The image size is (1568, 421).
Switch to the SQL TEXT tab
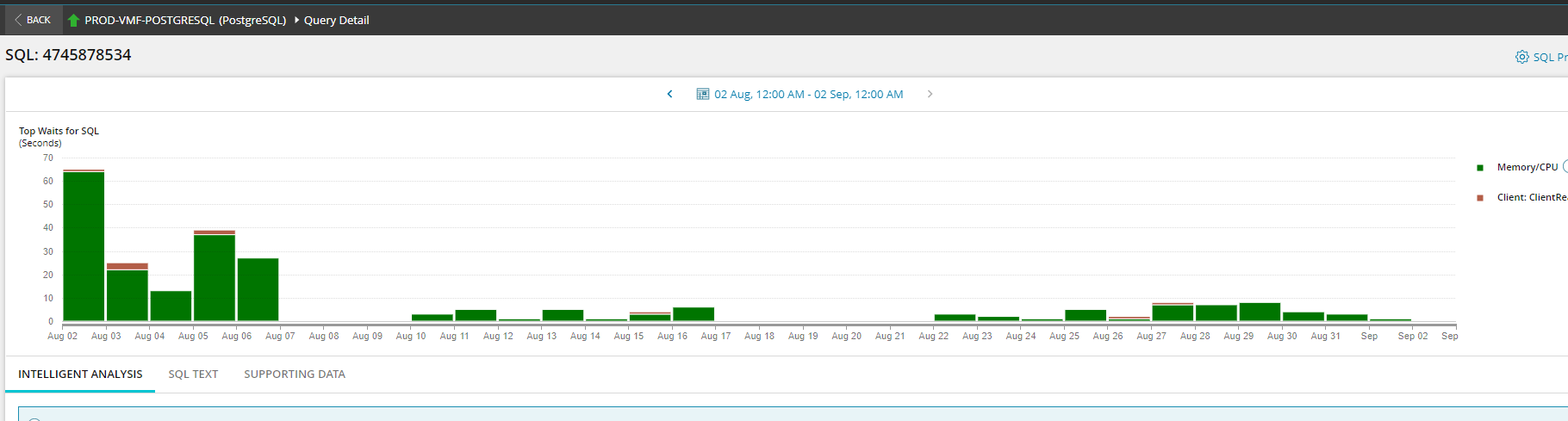tap(193, 374)
